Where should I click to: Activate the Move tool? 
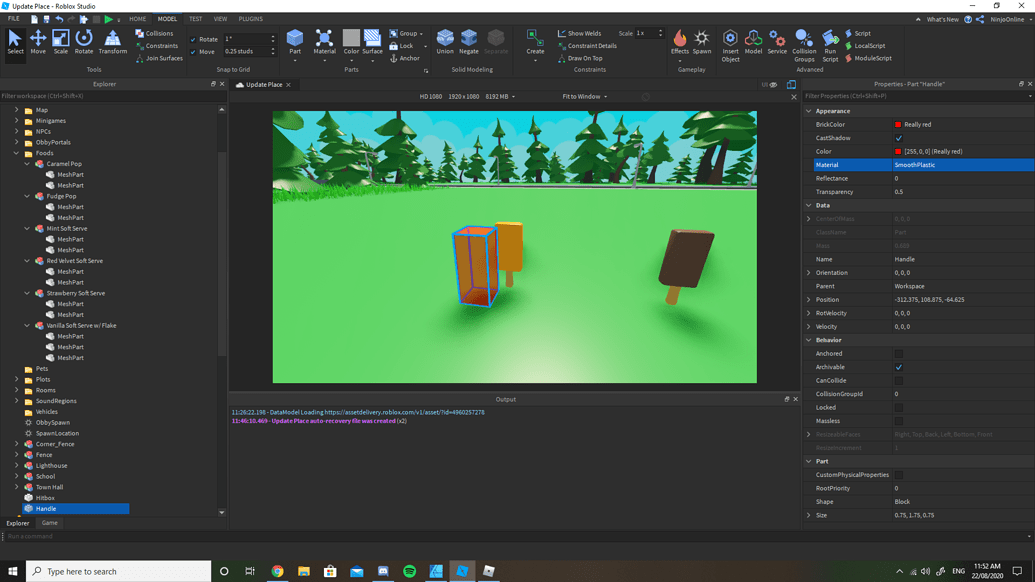click(38, 42)
